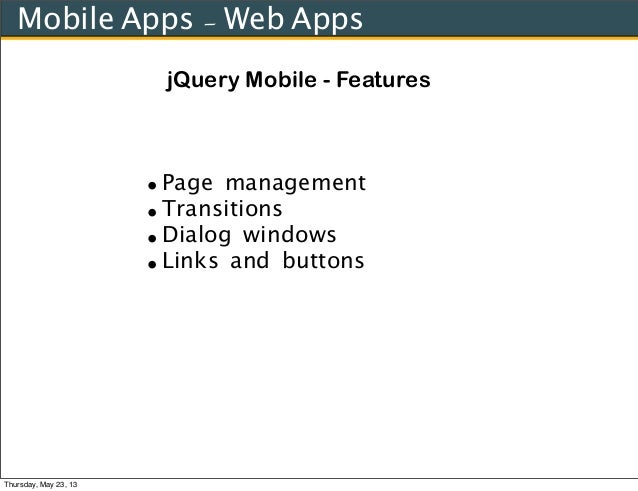Click the 'Thursday, May 23, 13' date footer

pyautogui.click(x=40, y=484)
